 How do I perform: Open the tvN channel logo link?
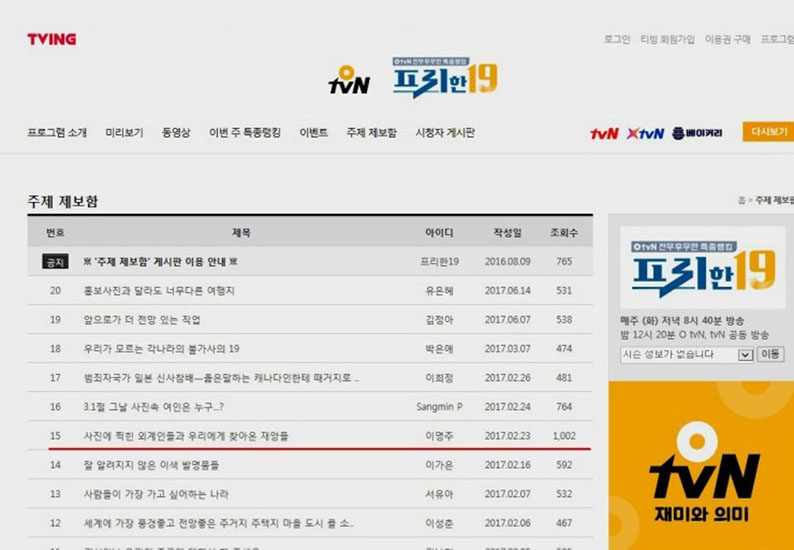(x=604, y=133)
